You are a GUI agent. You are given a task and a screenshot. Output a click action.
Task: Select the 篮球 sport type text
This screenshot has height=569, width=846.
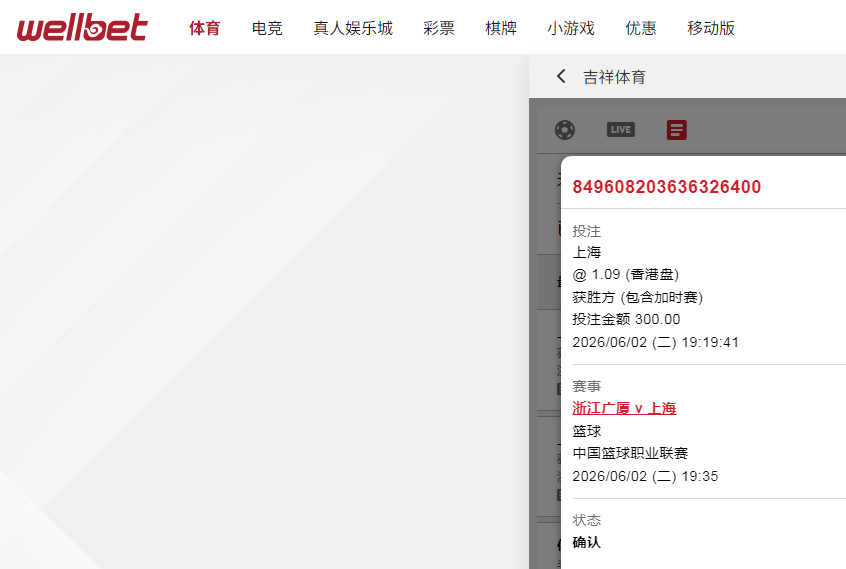pos(586,431)
